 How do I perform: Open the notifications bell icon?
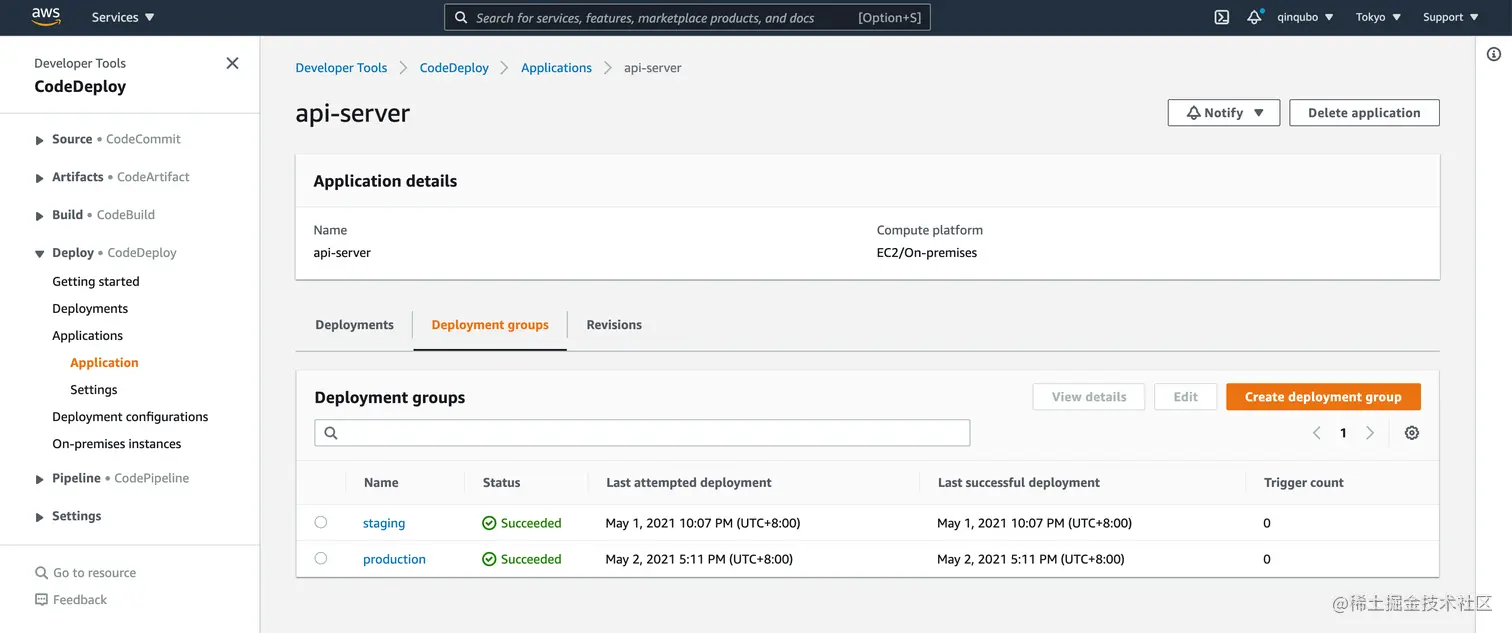coord(1255,17)
